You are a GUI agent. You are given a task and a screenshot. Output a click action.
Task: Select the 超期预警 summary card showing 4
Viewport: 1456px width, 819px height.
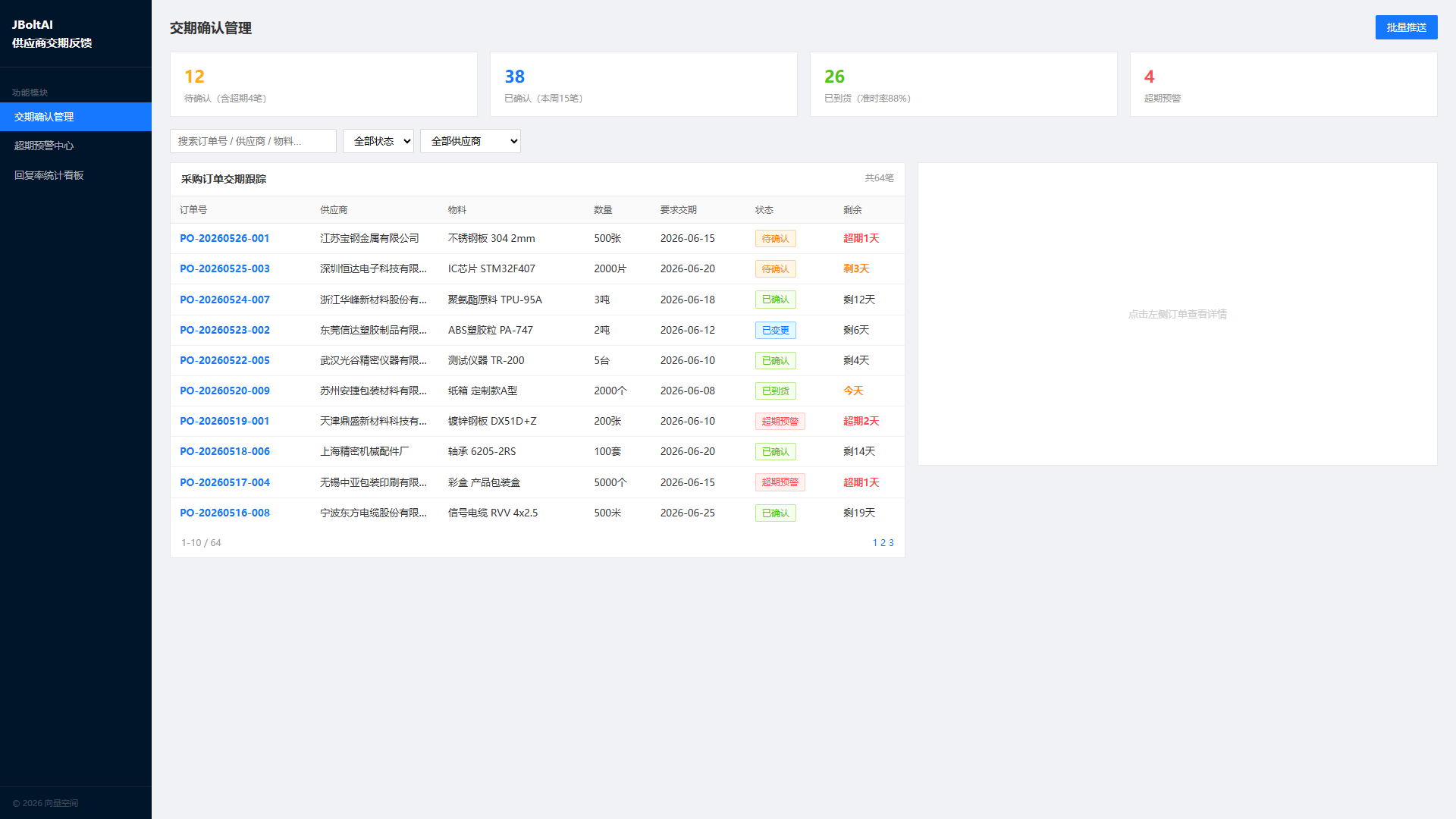[1284, 84]
